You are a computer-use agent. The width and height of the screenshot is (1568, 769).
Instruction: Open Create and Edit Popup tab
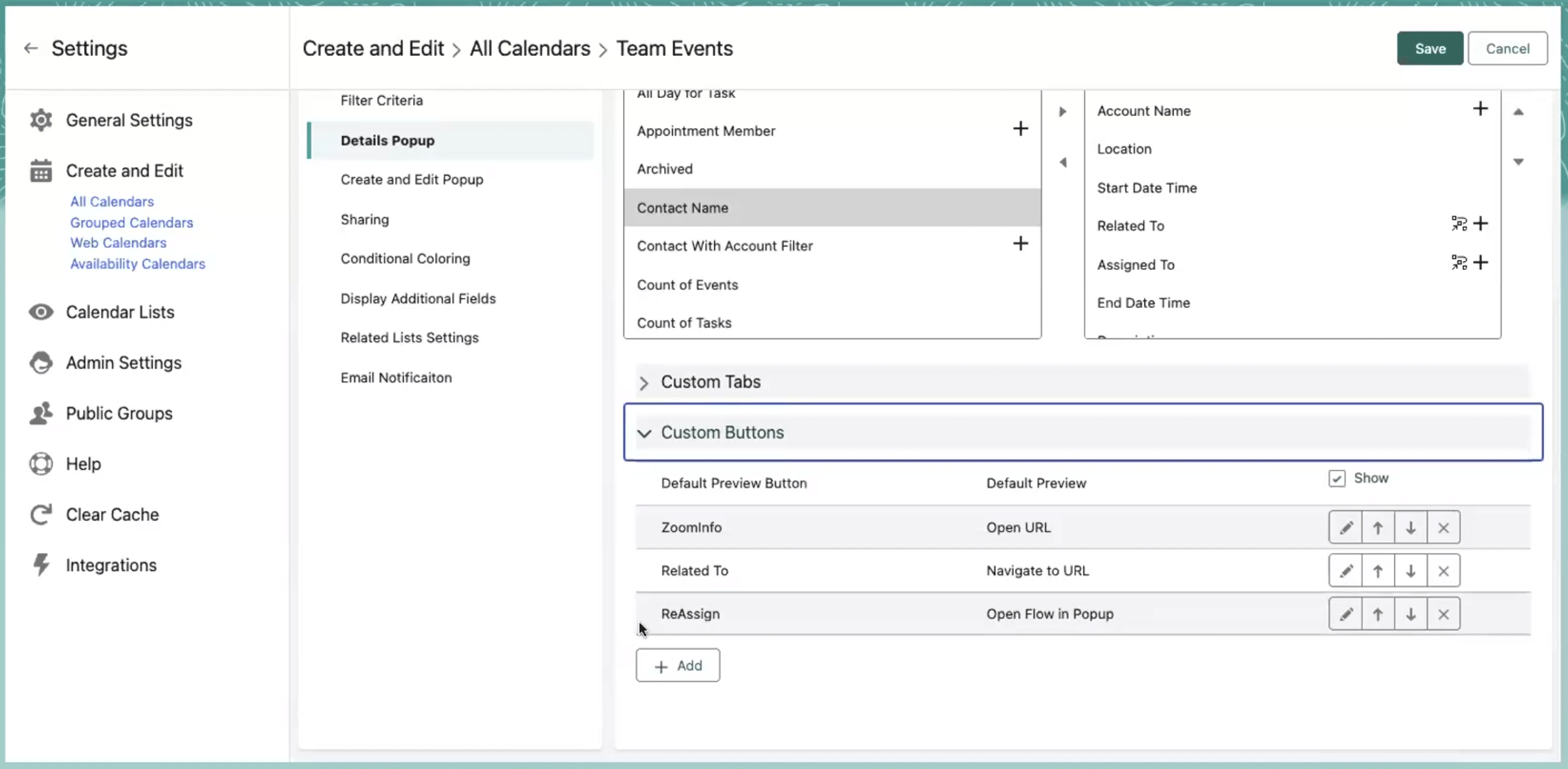coord(412,179)
